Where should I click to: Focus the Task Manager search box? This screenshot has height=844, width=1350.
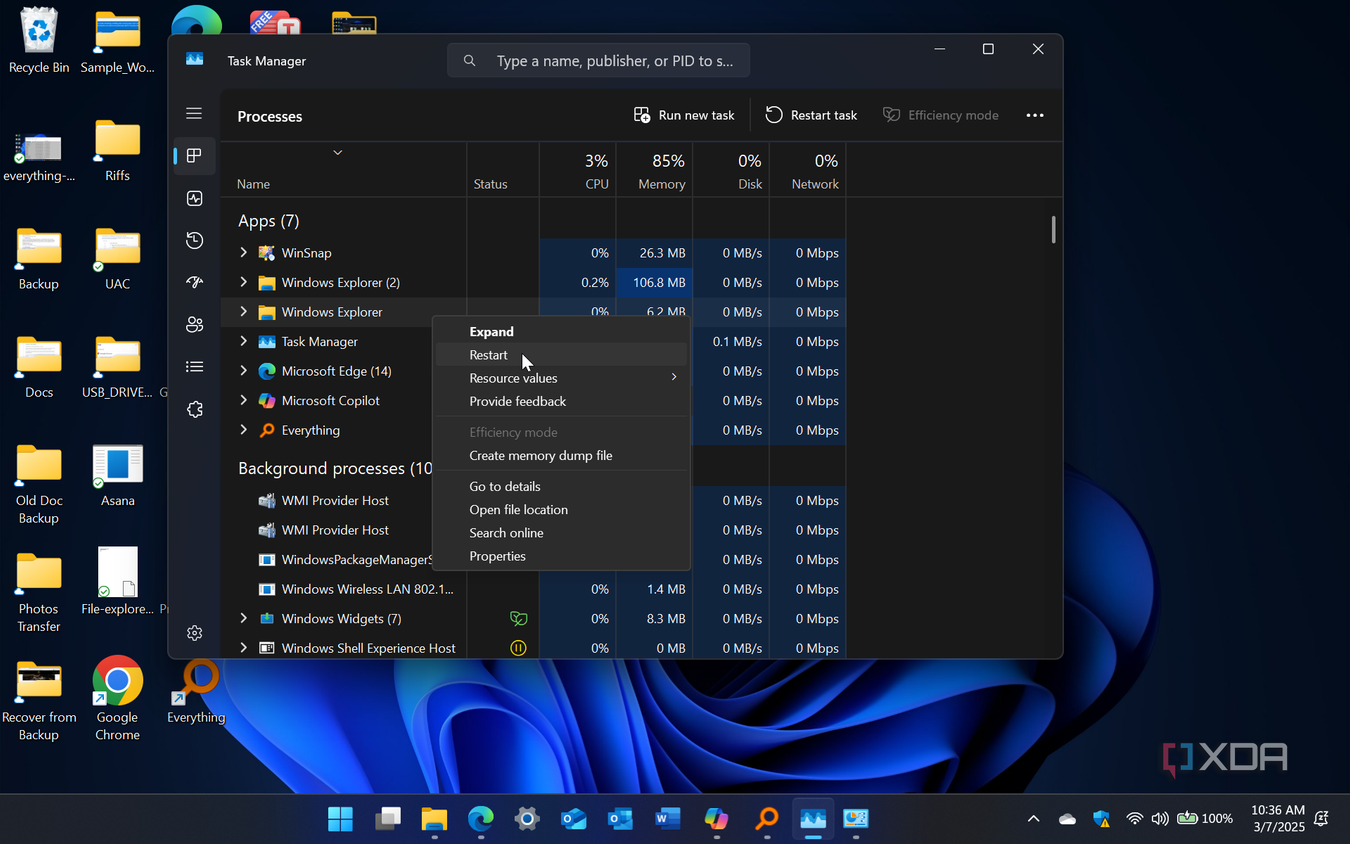coord(598,61)
